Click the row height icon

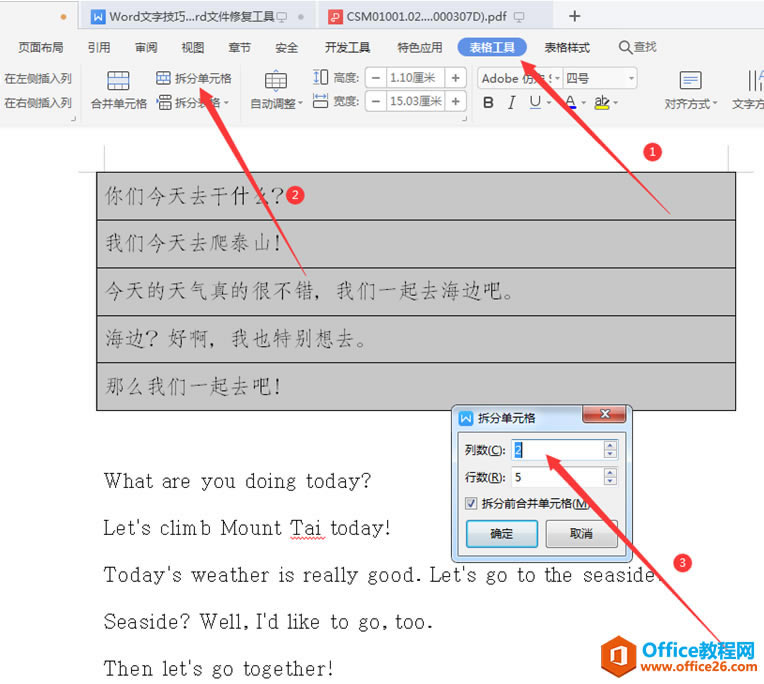pyautogui.click(x=321, y=77)
